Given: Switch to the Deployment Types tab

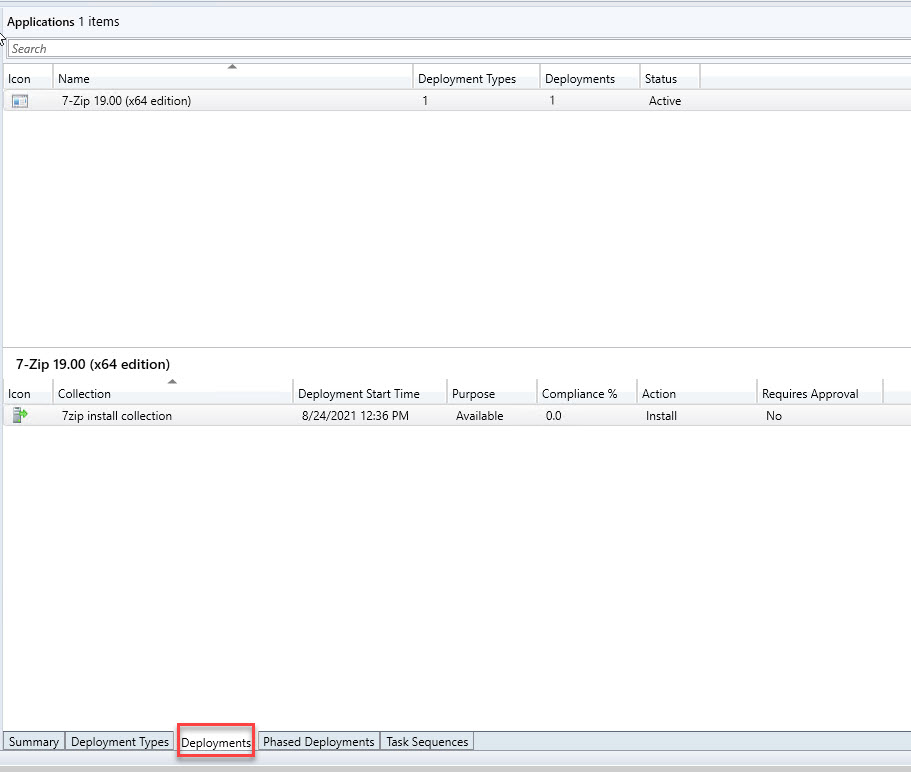Looking at the screenshot, I should click(x=120, y=742).
